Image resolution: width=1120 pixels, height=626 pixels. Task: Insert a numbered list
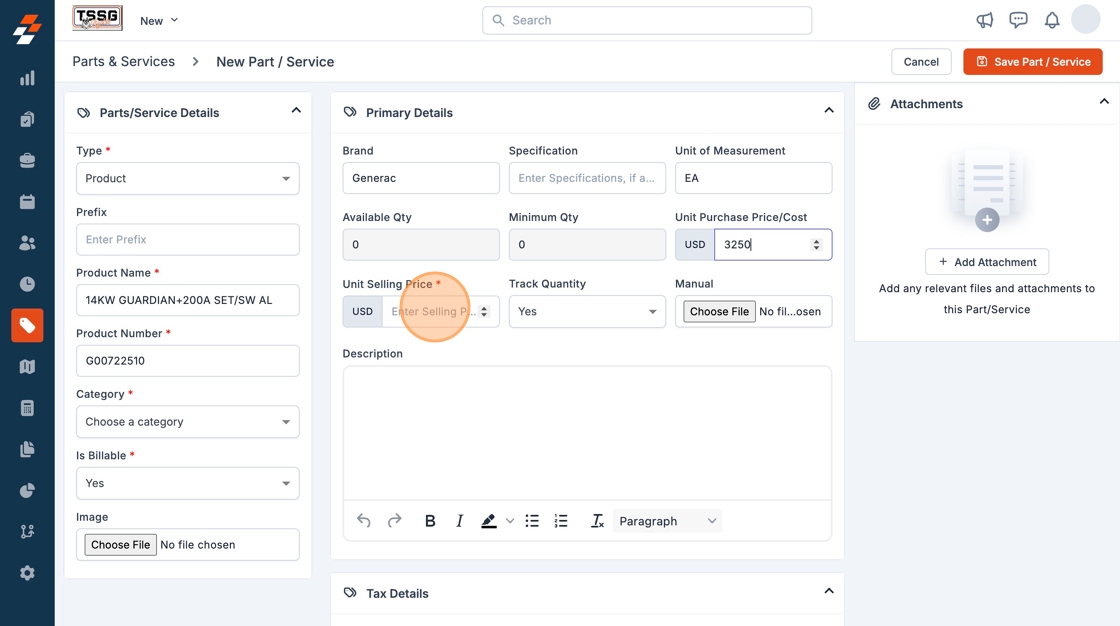[x=561, y=521]
